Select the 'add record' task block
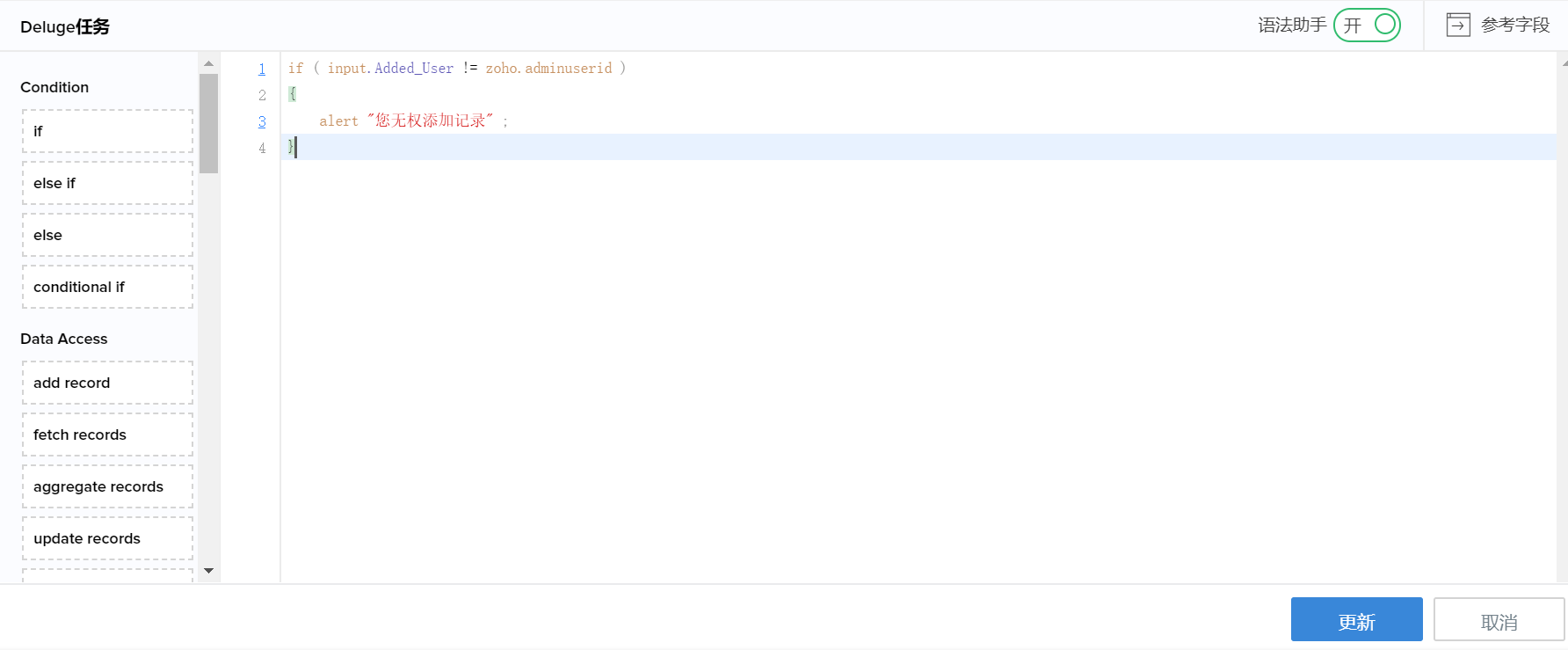The height and width of the screenshot is (650, 1568). click(x=107, y=383)
